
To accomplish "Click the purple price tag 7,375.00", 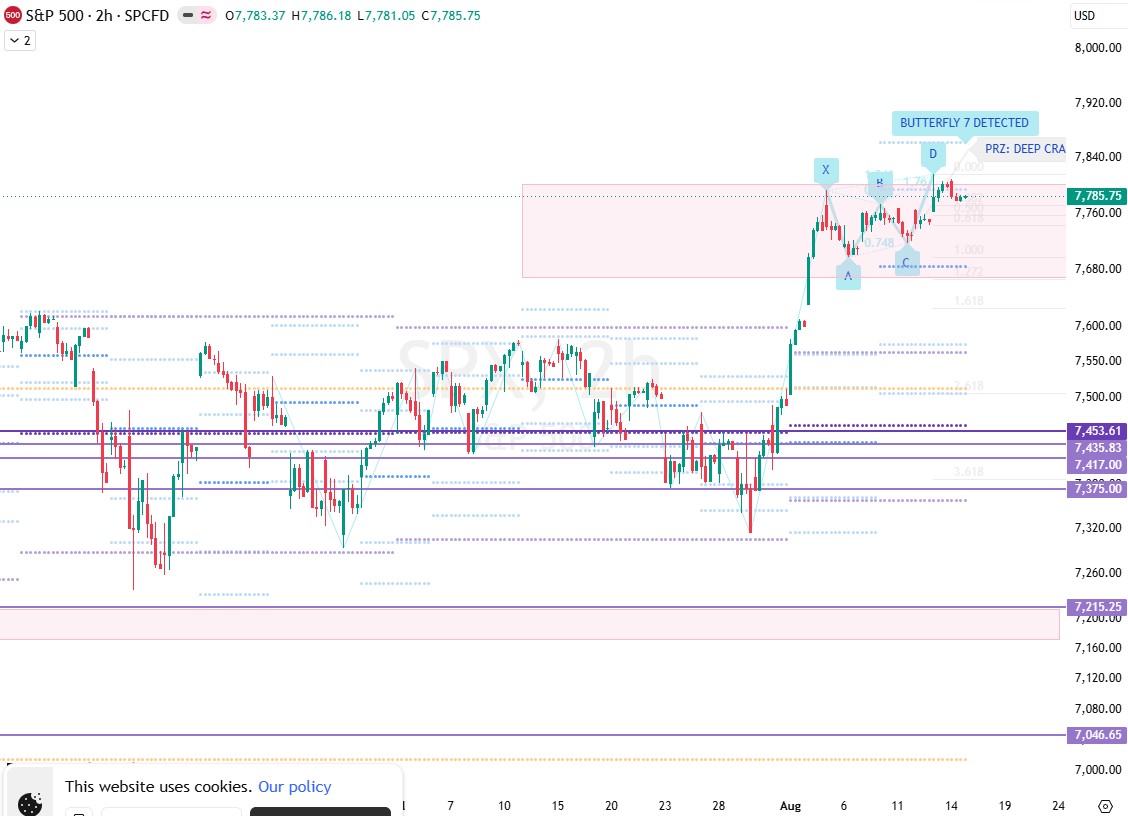I will 1097,489.
